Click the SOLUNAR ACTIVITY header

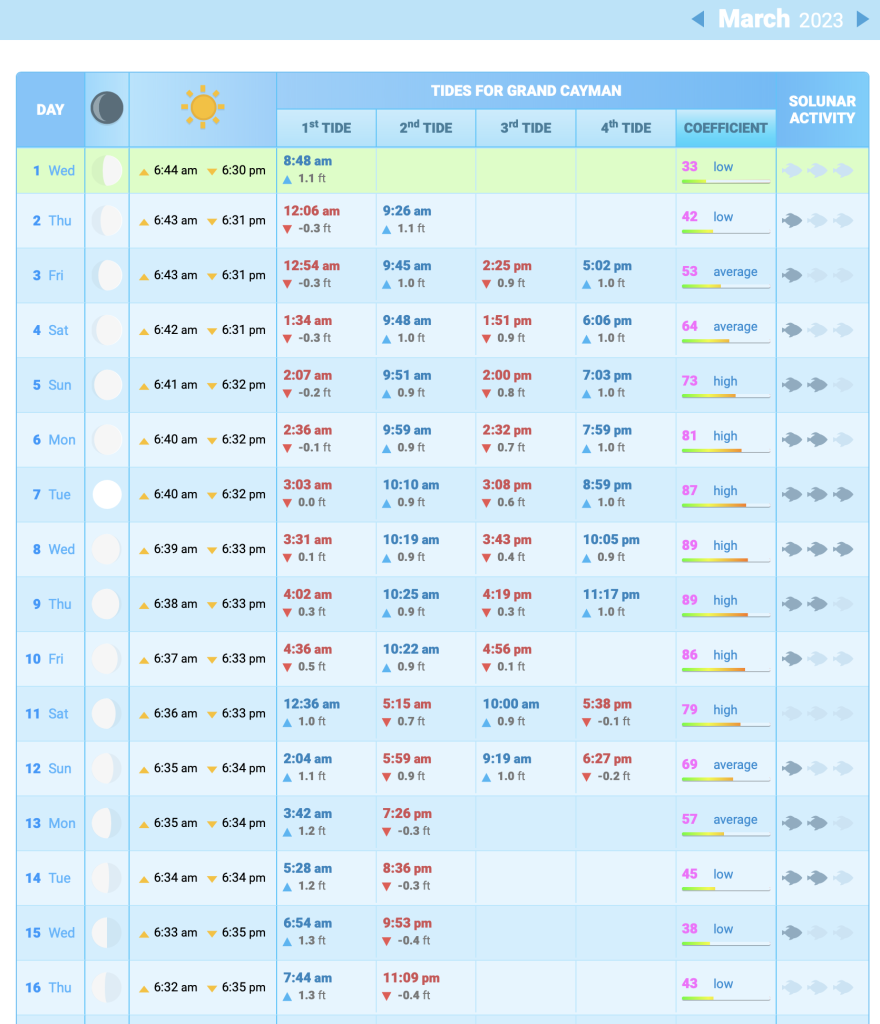(822, 110)
